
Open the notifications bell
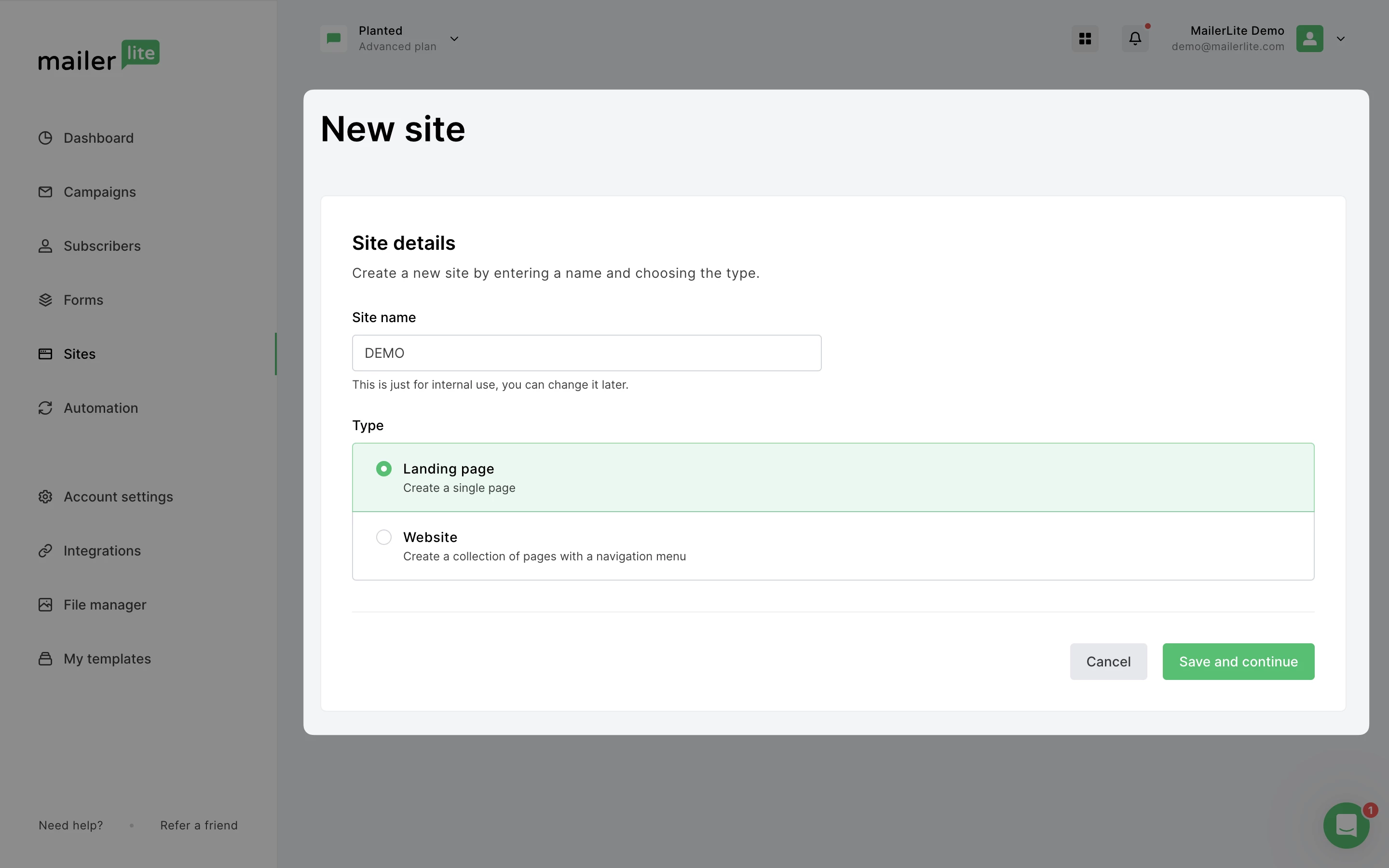point(1135,39)
